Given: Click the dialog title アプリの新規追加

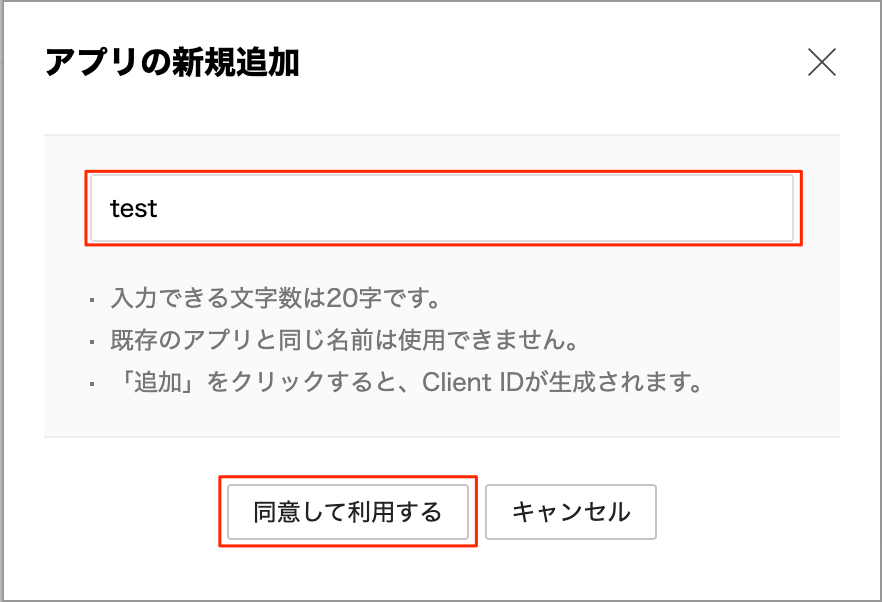Looking at the screenshot, I should [x=172, y=64].
